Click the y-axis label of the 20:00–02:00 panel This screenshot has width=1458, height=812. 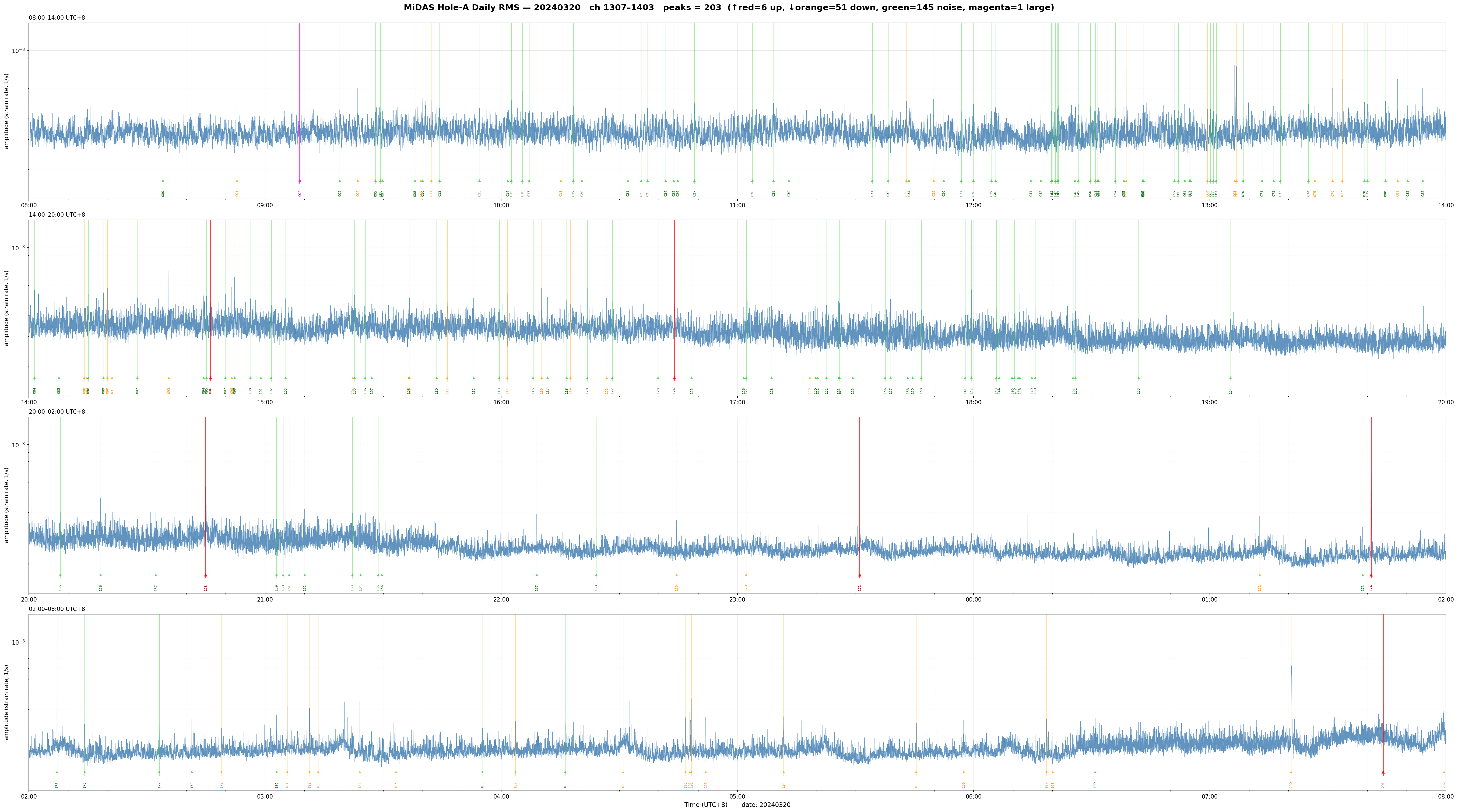(7, 505)
